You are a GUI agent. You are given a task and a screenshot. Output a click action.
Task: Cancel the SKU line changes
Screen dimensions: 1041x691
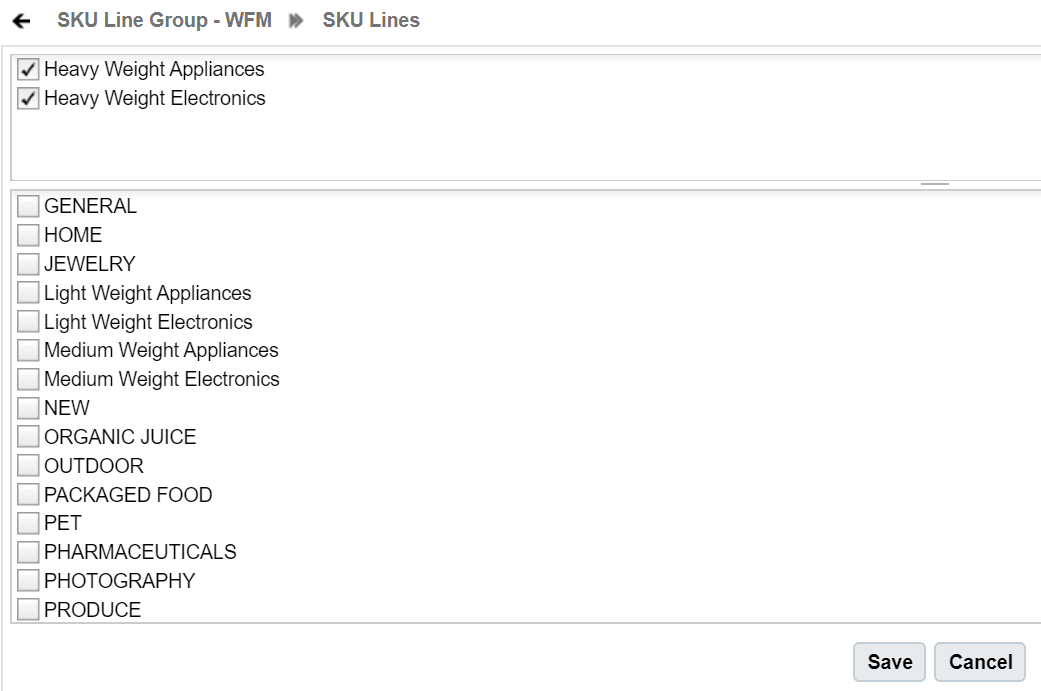pos(980,661)
